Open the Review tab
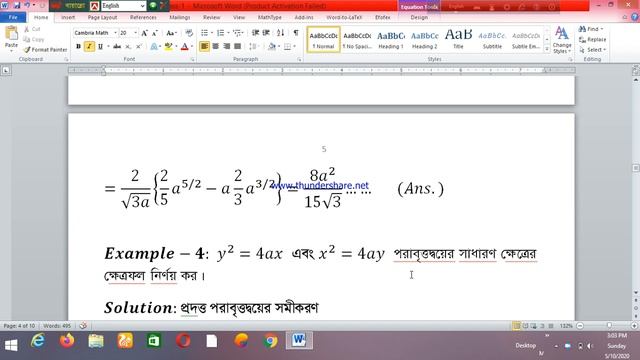The height and width of the screenshot is (360, 640). pos(211,18)
